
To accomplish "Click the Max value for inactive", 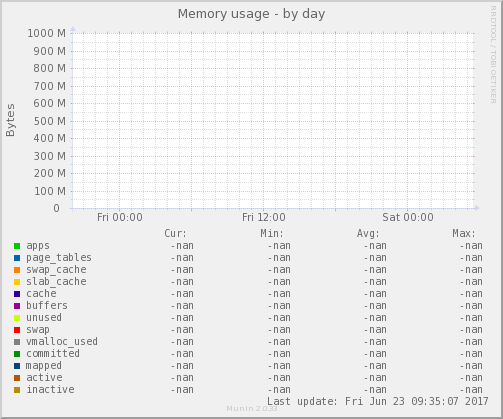I will click(x=471, y=390).
